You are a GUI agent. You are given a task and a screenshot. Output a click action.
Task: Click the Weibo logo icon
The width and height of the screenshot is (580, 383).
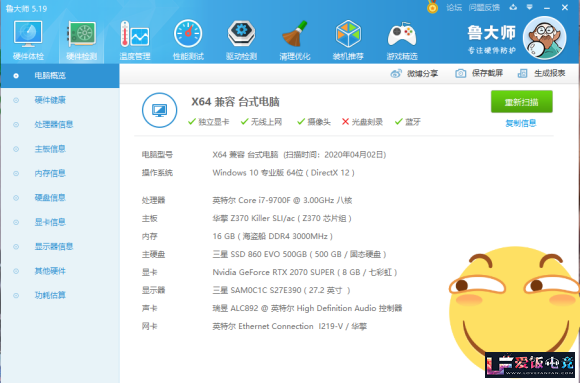pos(396,73)
